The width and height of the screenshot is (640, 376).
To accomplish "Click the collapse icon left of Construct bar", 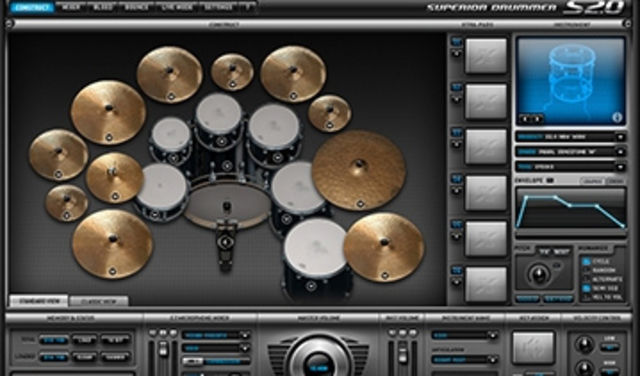I will [9, 24].
